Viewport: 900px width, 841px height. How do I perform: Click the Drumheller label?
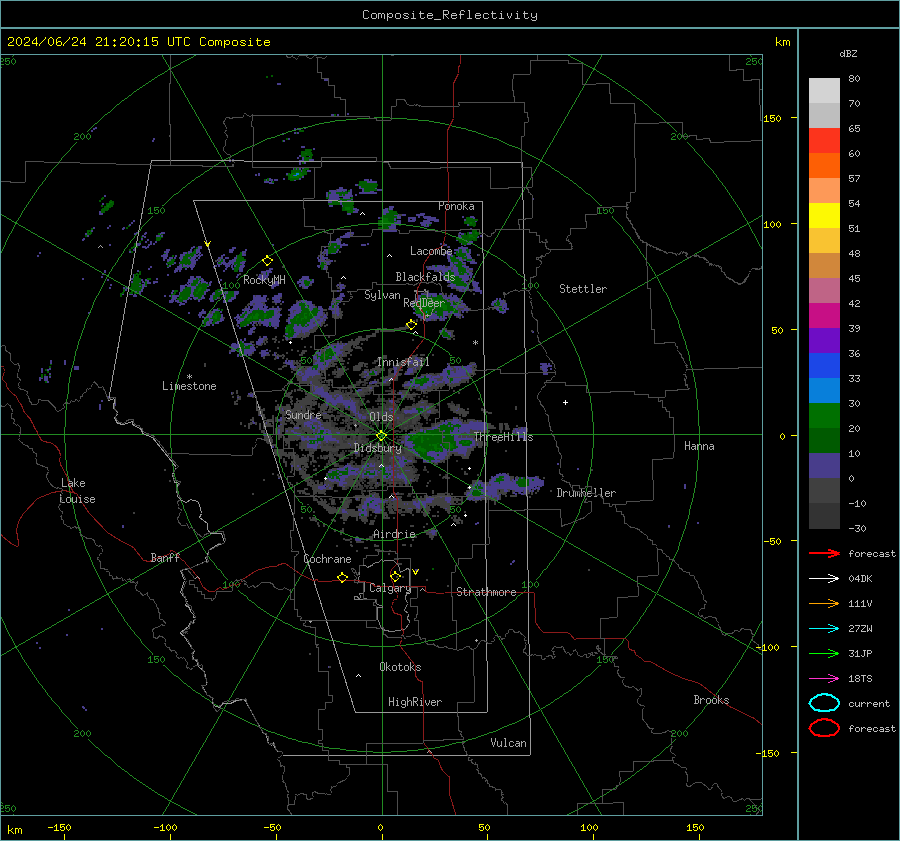pos(586,493)
